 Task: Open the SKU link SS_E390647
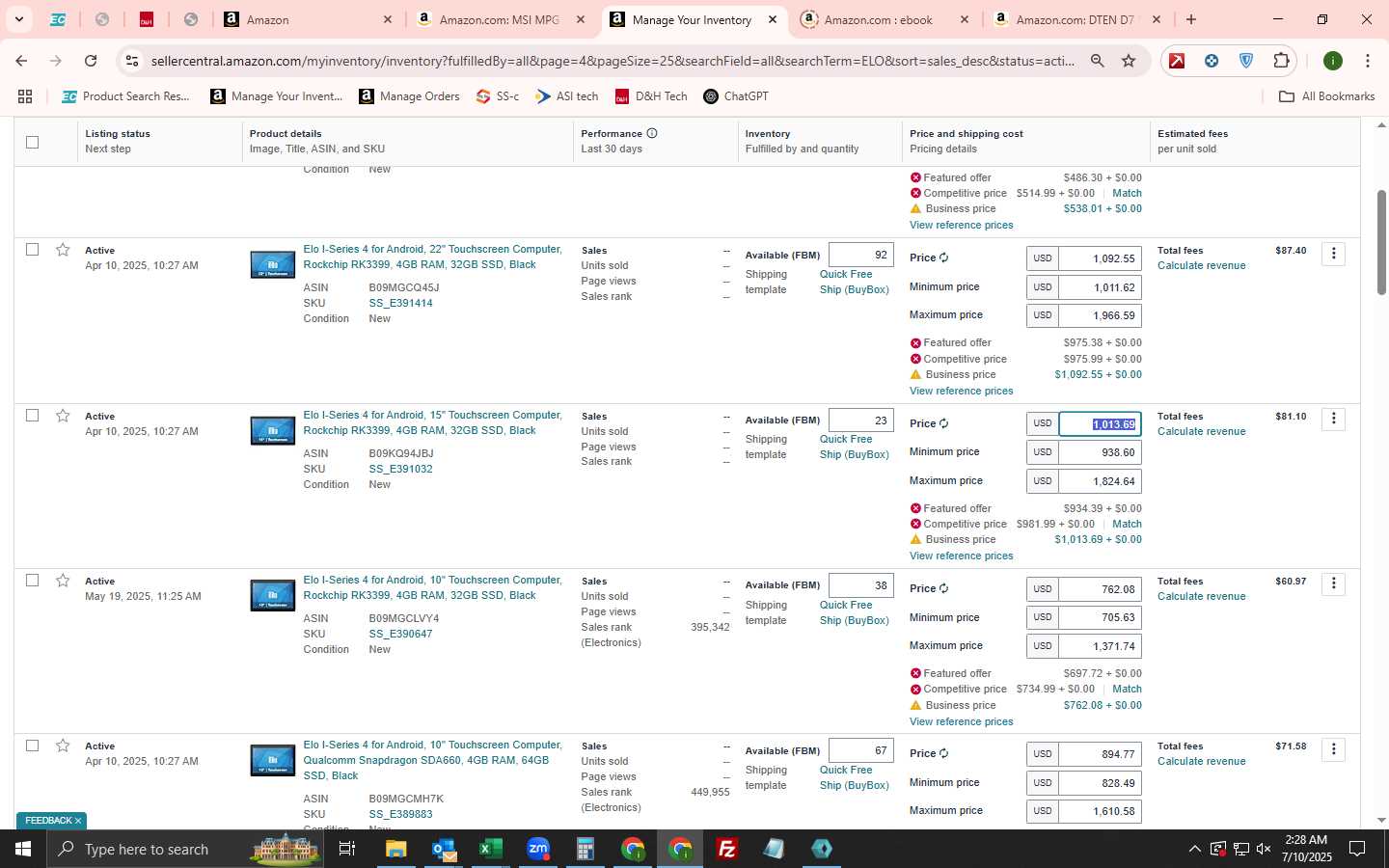tap(400, 634)
